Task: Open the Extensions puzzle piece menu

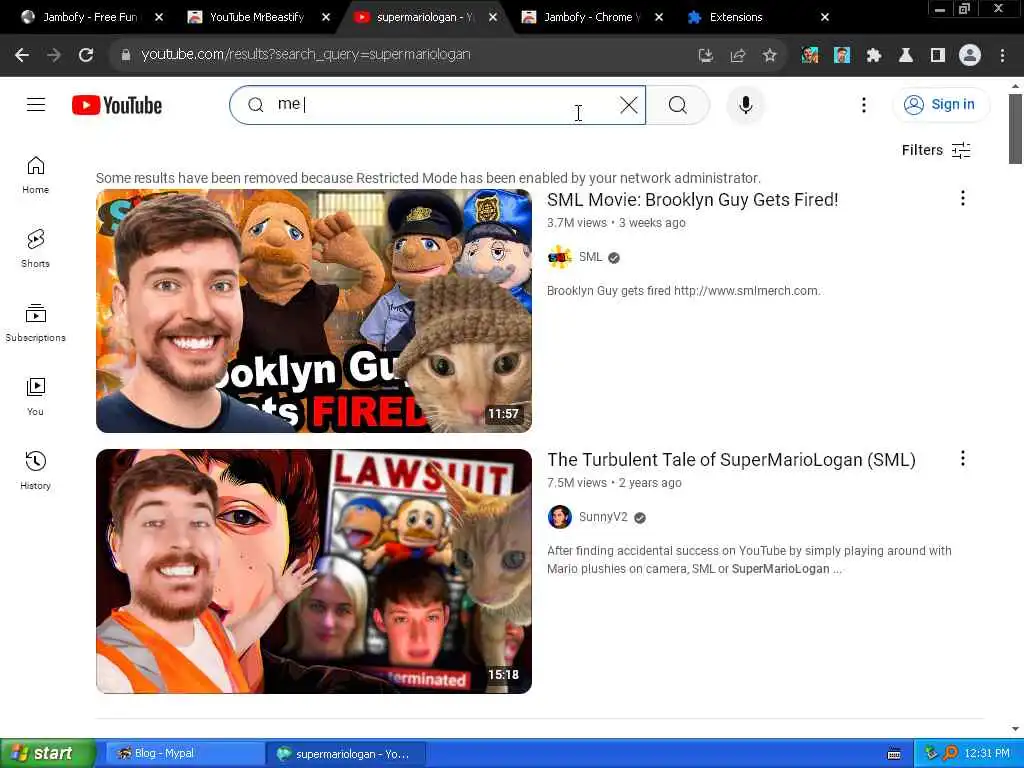Action: click(x=874, y=56)
